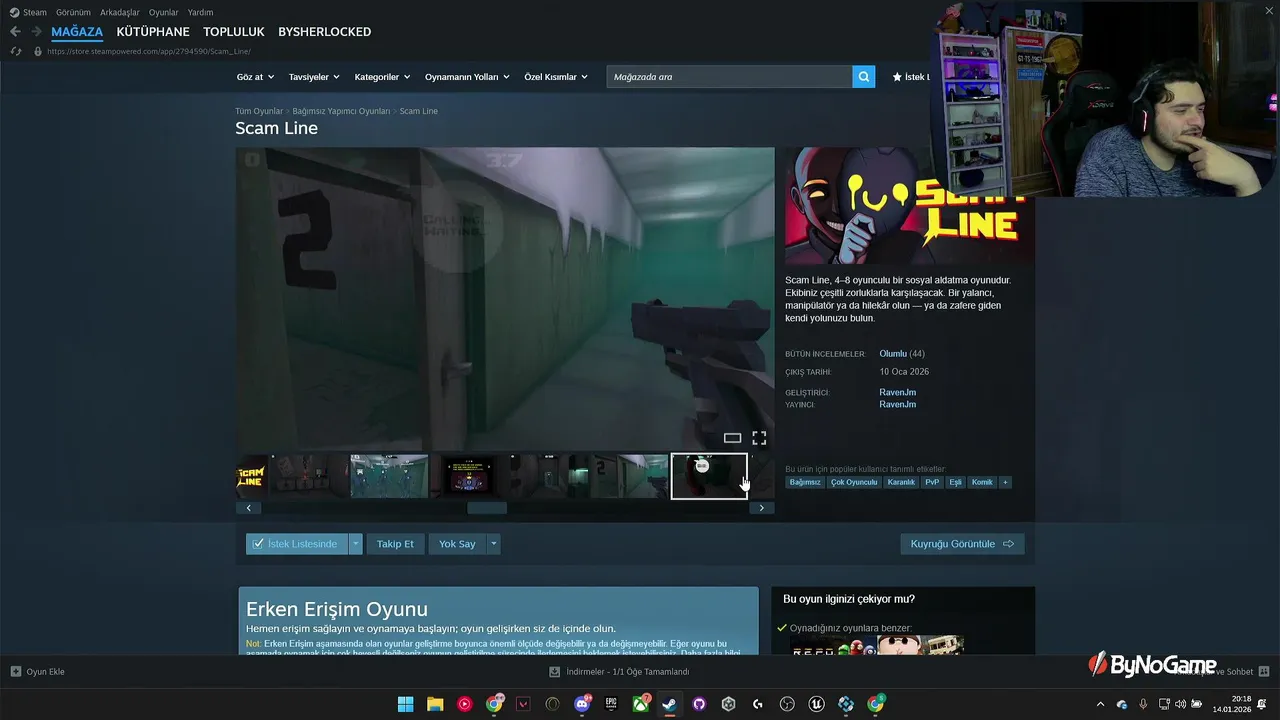This screenshot has height=720, width=1280.
Task: Open Discord from the taskbar
Action: pos(582,704)
